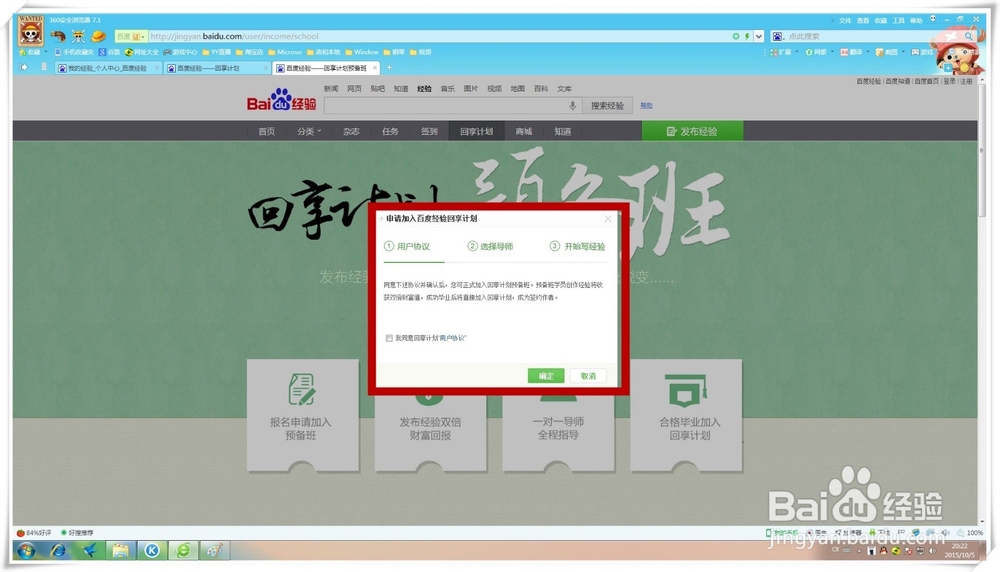Open the 文库 link above search box
Image resolution: width=1000 pixels, height=572 pixels.
pyautogui.click(x=564, y=89)
